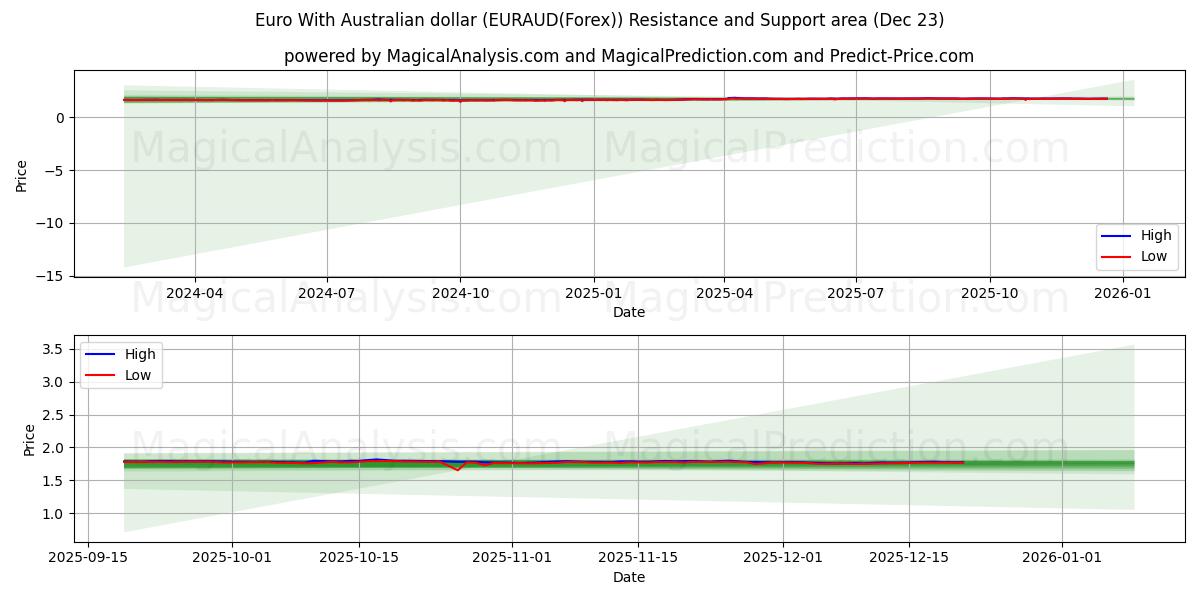This screenshot has height=600, width=1200.
Task: Click the Date axis label on bottom chart
Action: [x=628, y=577]
